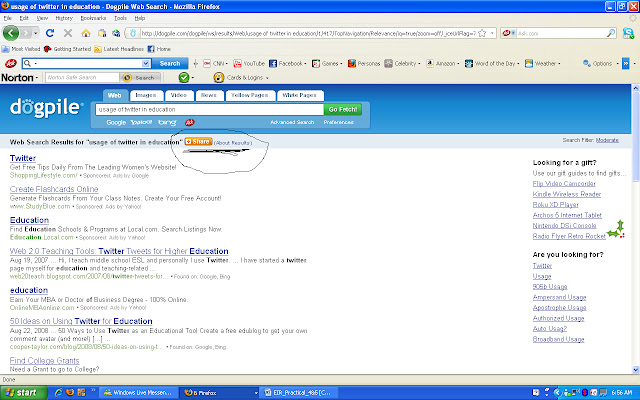Screen dimensions: 640x400
Task: Open '50 Ideas on Using Twitter' result
Action: tap(81, 321)
